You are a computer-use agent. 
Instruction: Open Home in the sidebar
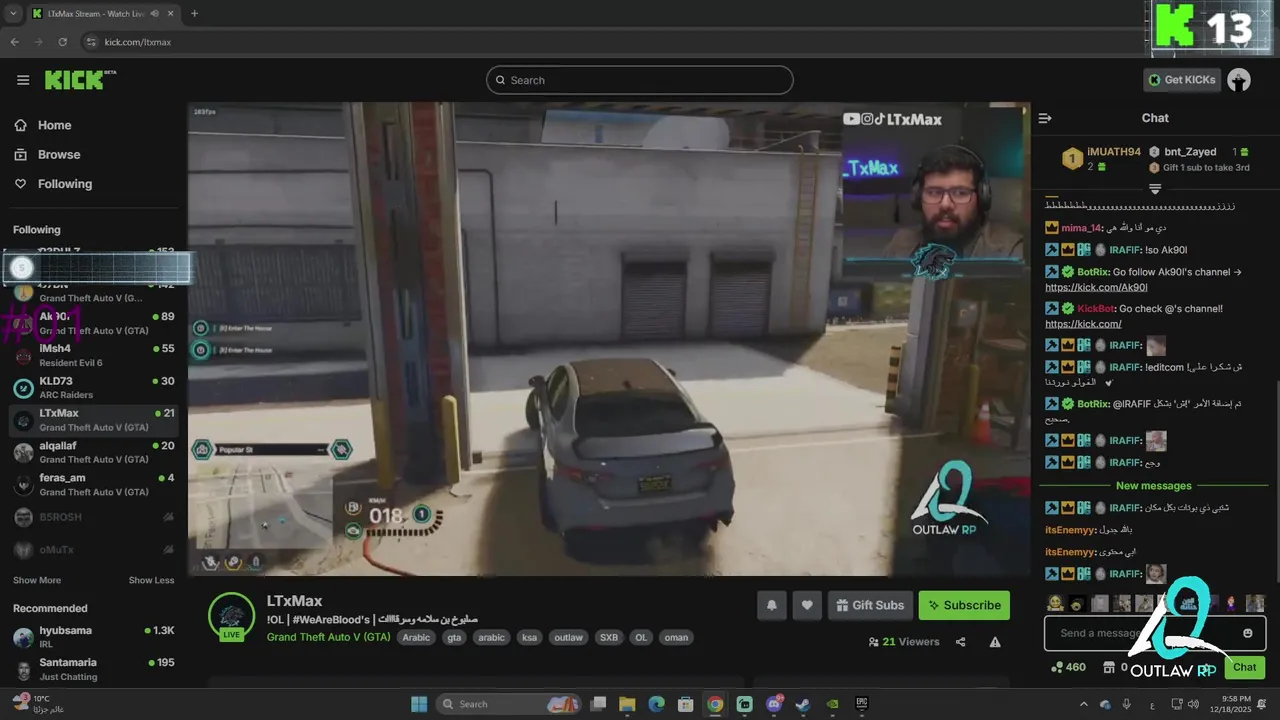coord(54,125)
